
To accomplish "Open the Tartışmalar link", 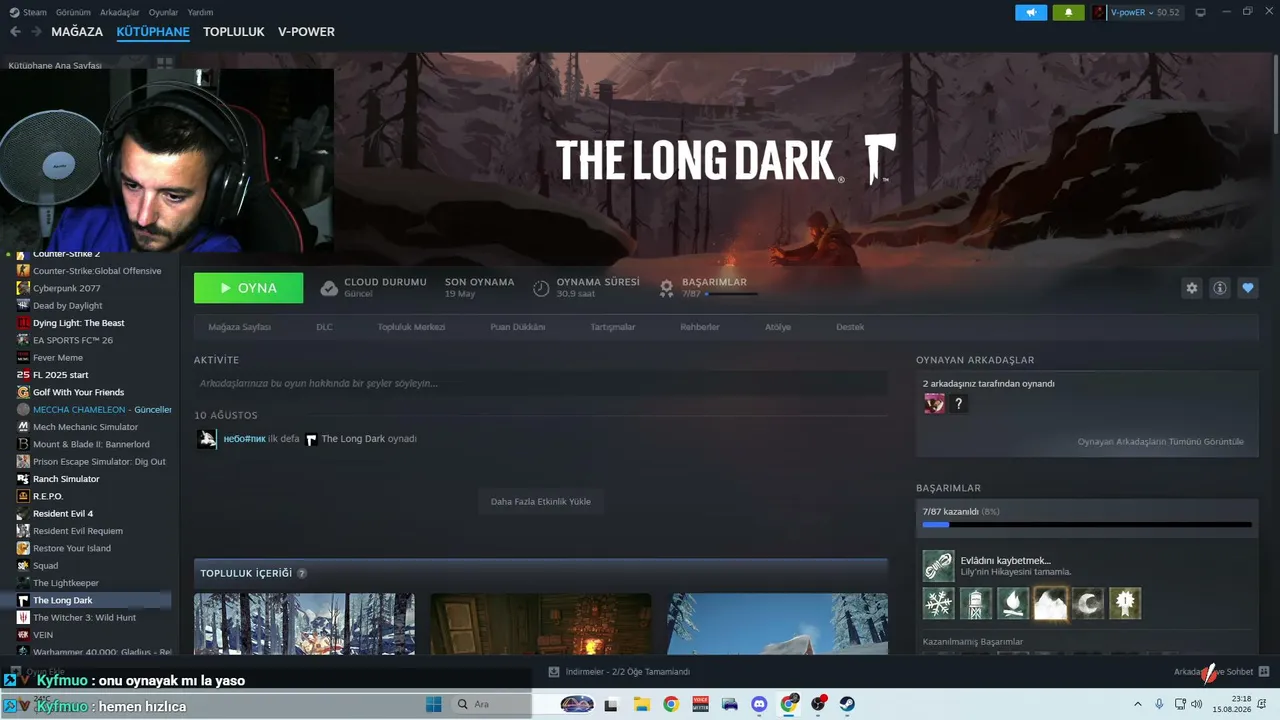I will [612, 327].
